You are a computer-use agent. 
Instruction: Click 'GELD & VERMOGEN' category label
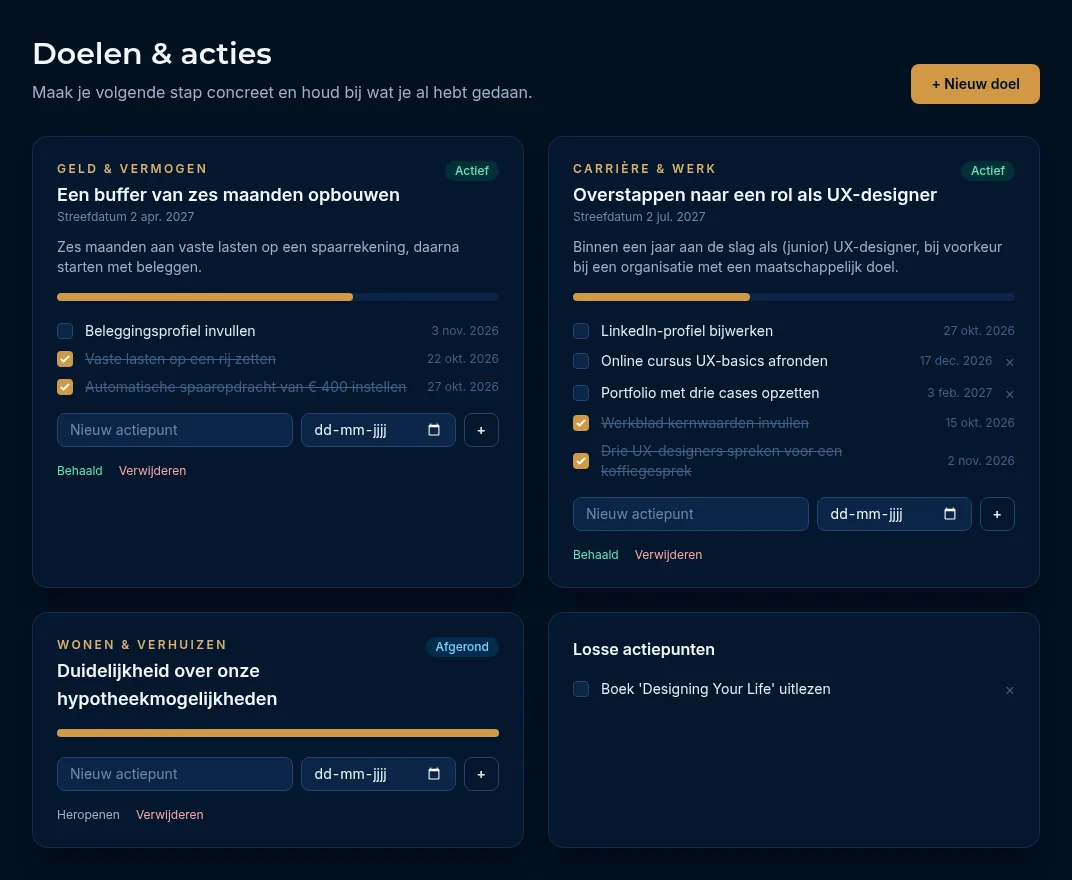click(x=132, y=169)
